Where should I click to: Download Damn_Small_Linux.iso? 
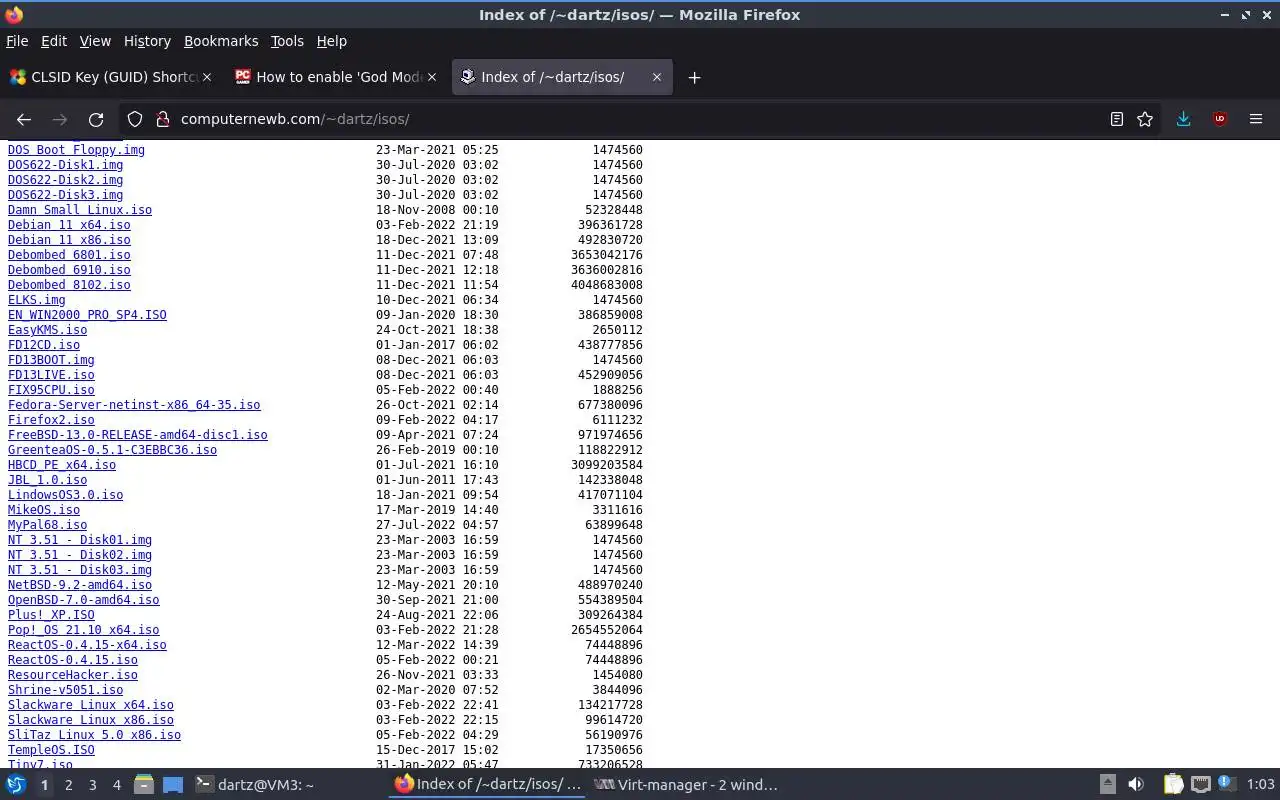(80, 210)
